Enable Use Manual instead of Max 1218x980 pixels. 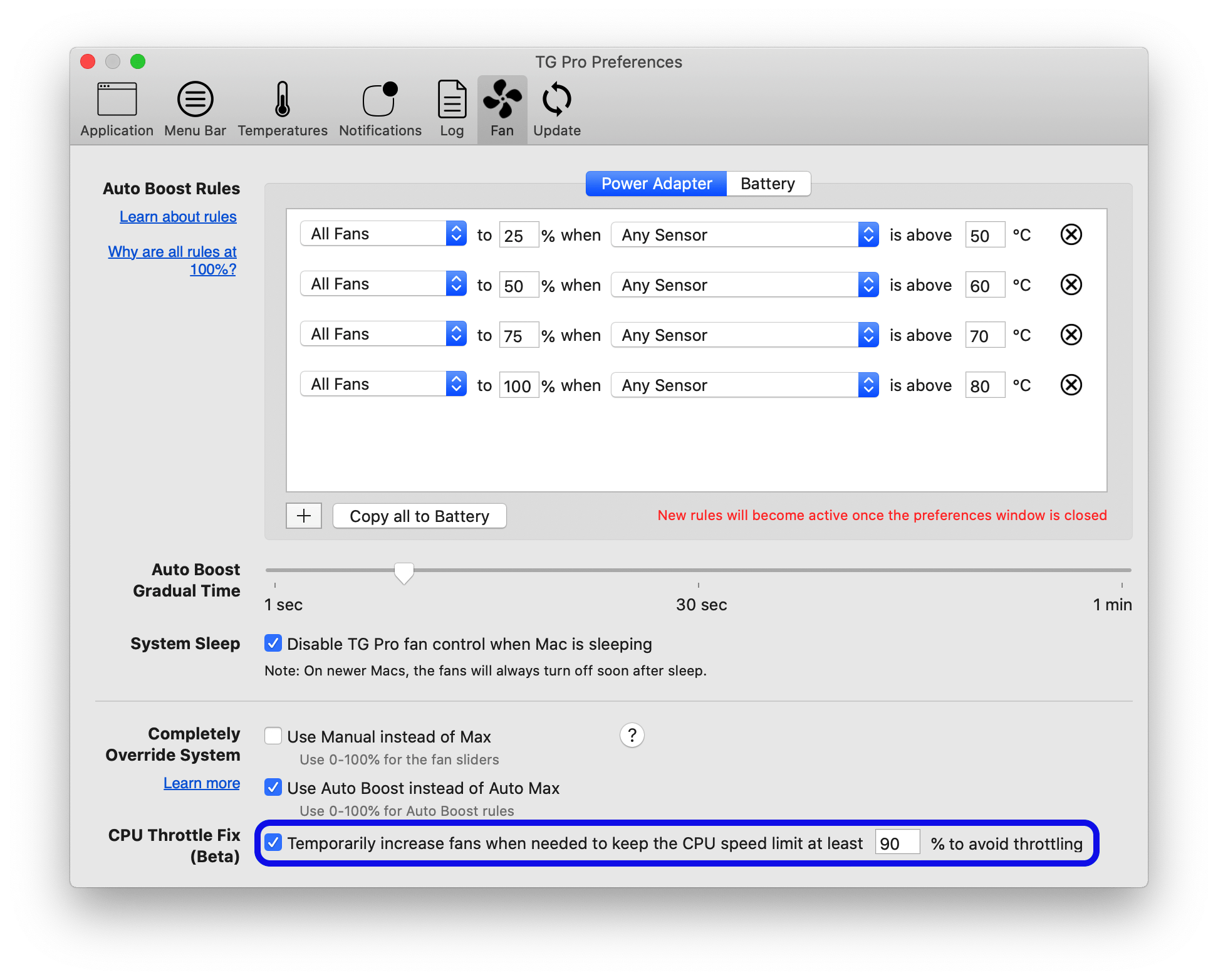click(273, 736)
